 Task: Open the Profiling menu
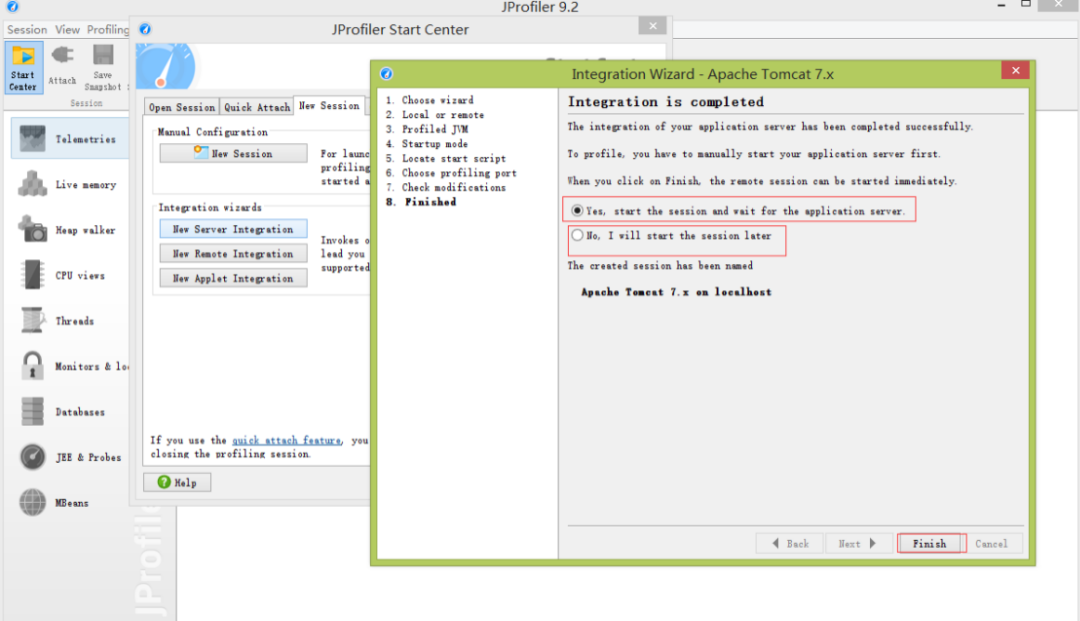(107, 30)
